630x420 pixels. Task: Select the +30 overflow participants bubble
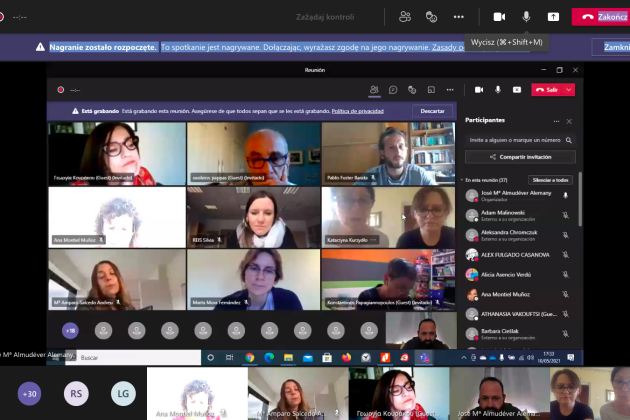point(30,393)
